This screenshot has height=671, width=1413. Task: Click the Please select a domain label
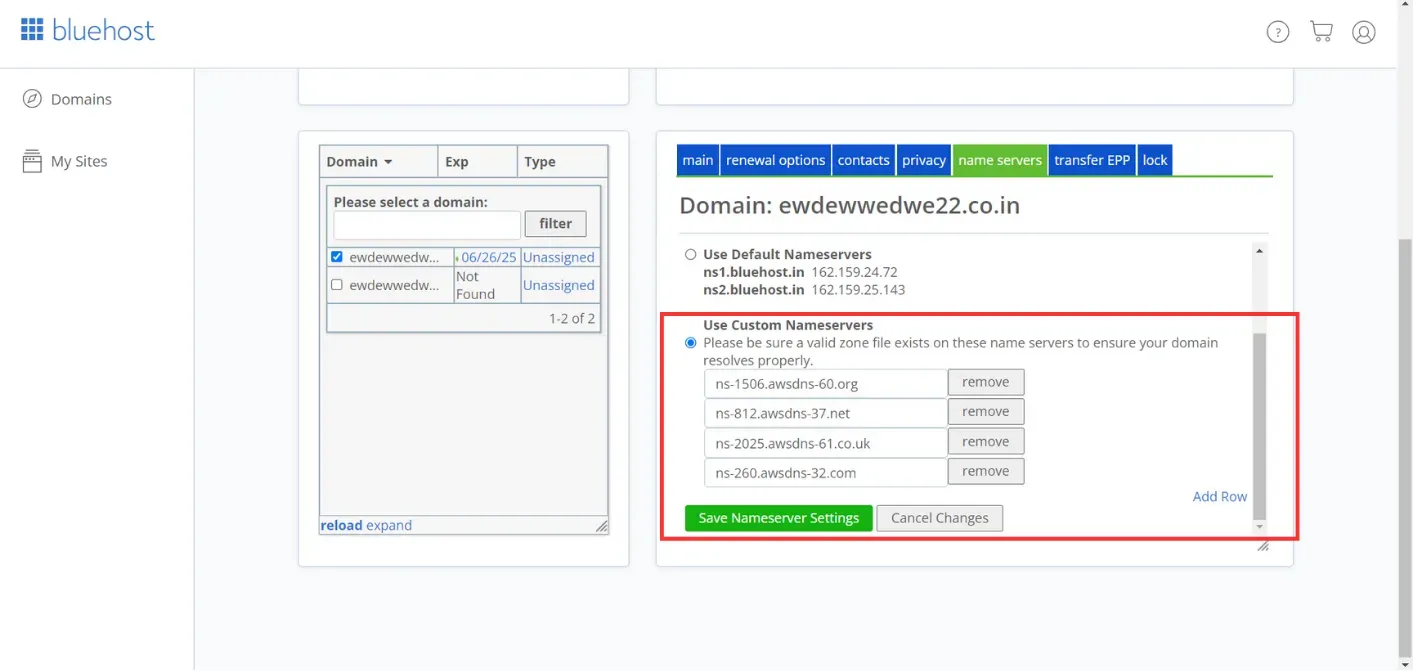point(411,202)
